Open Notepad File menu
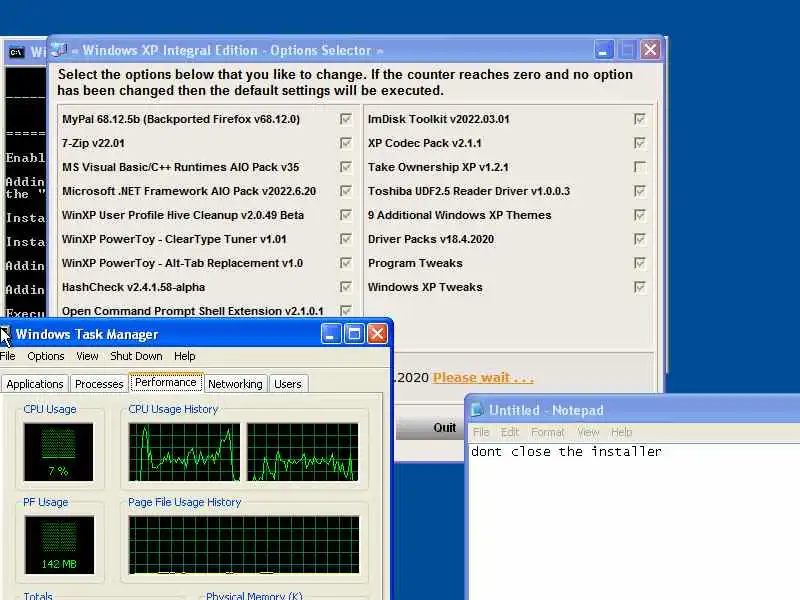 pos(481,432)
